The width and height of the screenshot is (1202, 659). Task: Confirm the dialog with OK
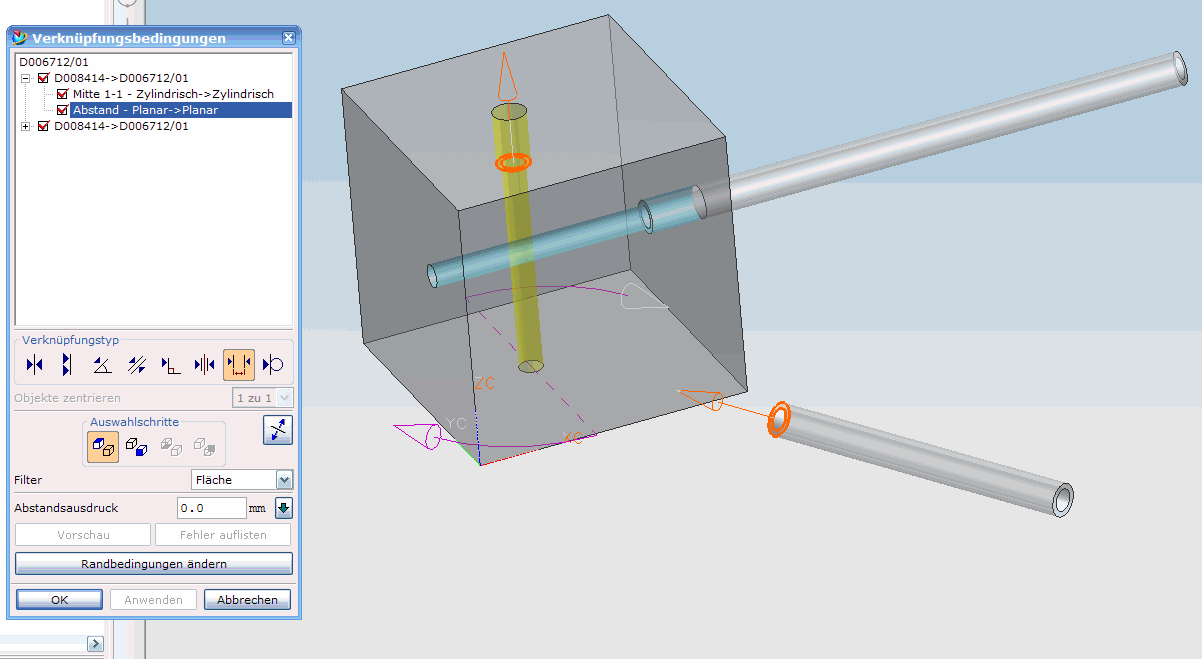click(x=59, y=600)
